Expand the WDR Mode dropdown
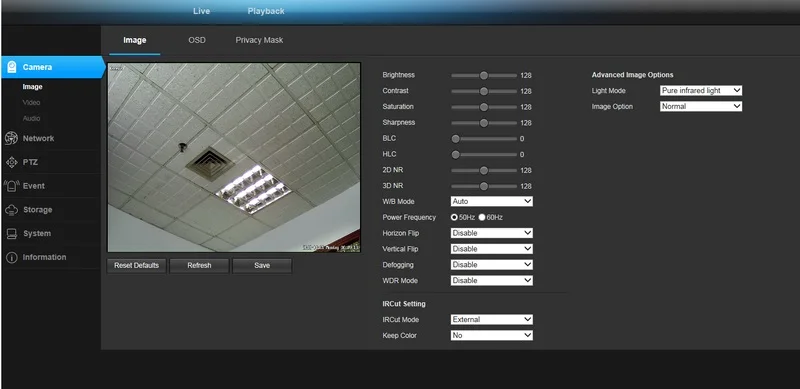The height and width of the screenshot is (389, 800). (x=492, y=281)
